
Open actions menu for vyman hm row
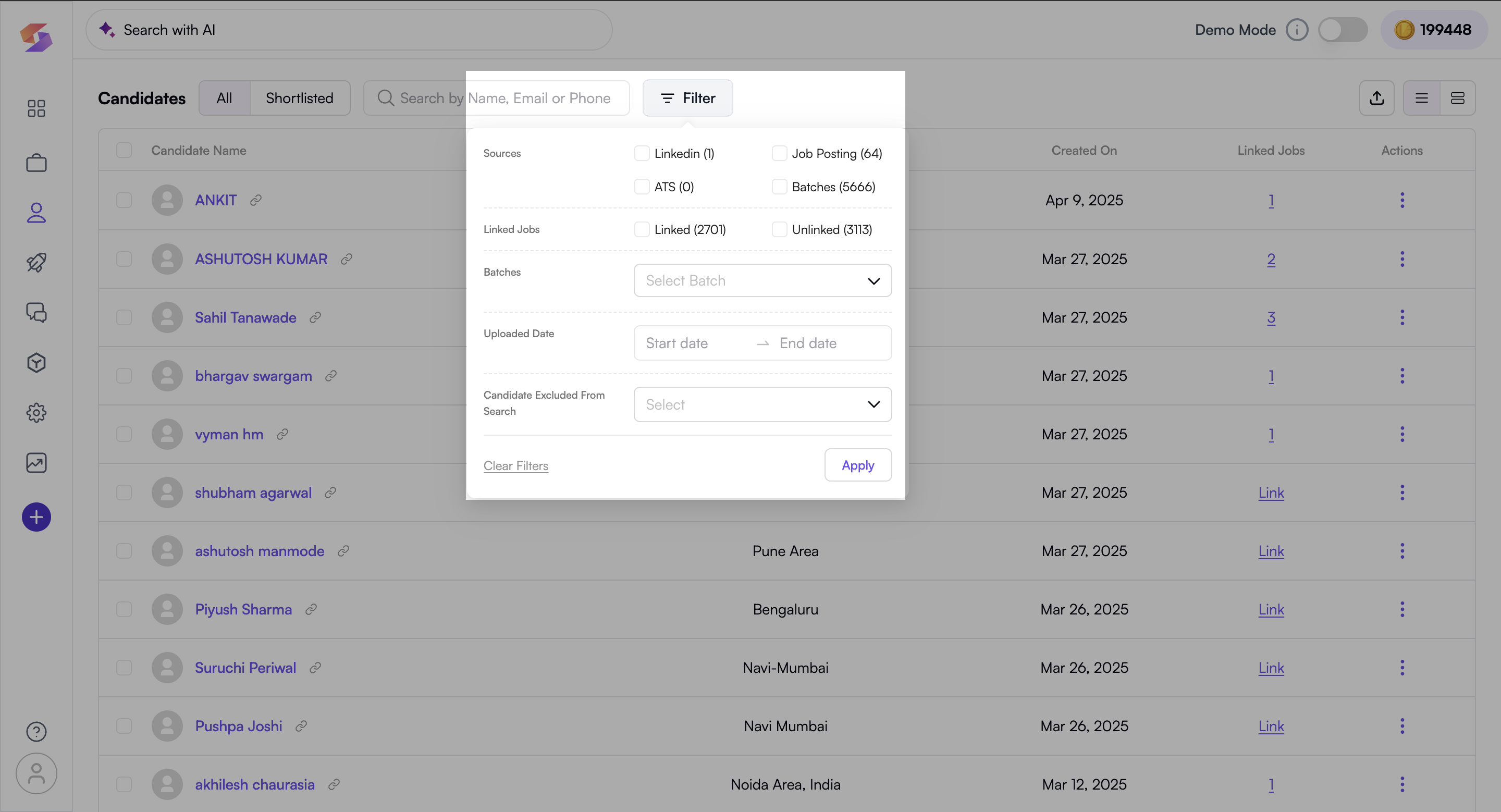point(1402,435)
